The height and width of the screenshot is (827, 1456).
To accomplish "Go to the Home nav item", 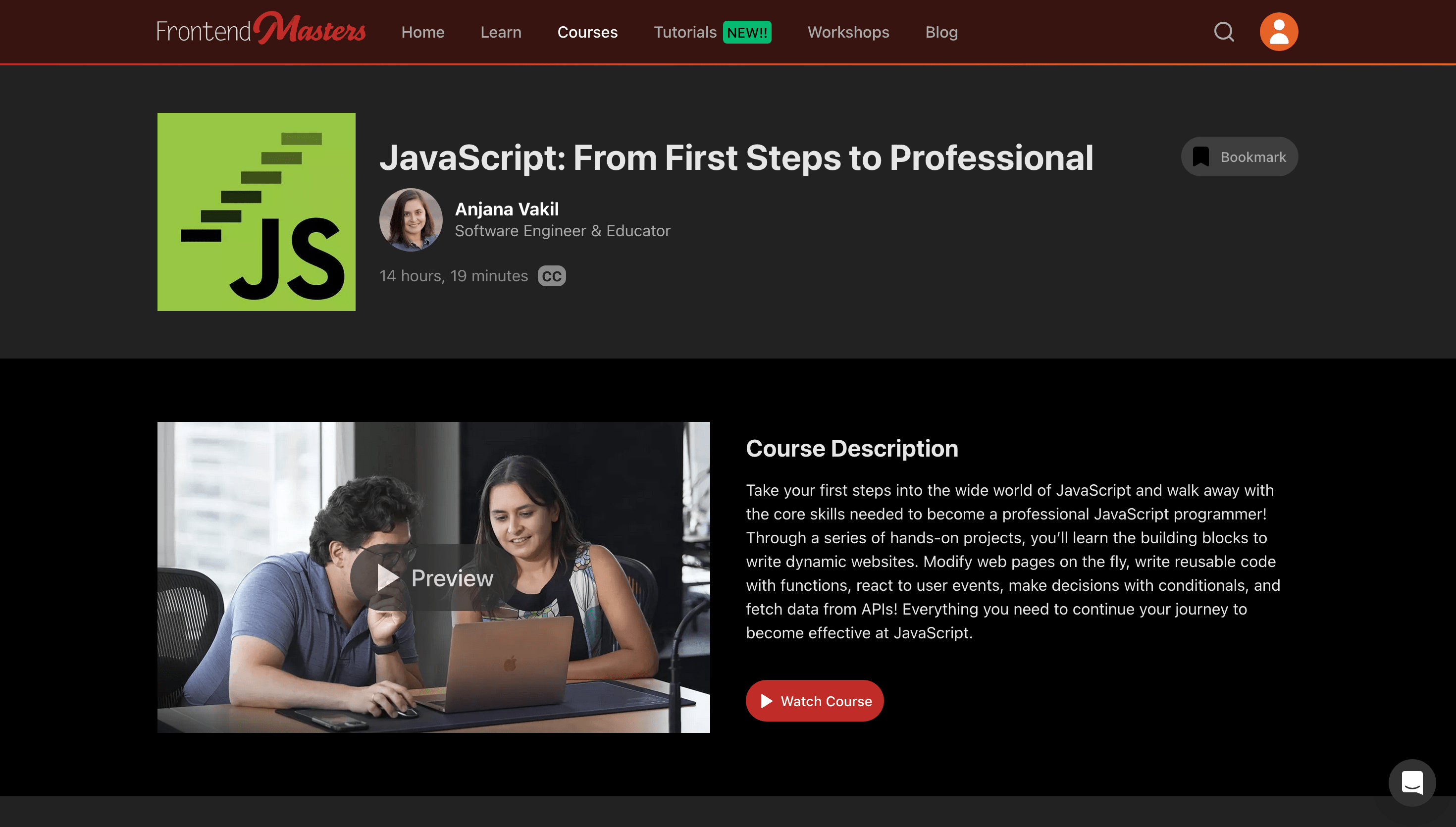I will 423,32.
